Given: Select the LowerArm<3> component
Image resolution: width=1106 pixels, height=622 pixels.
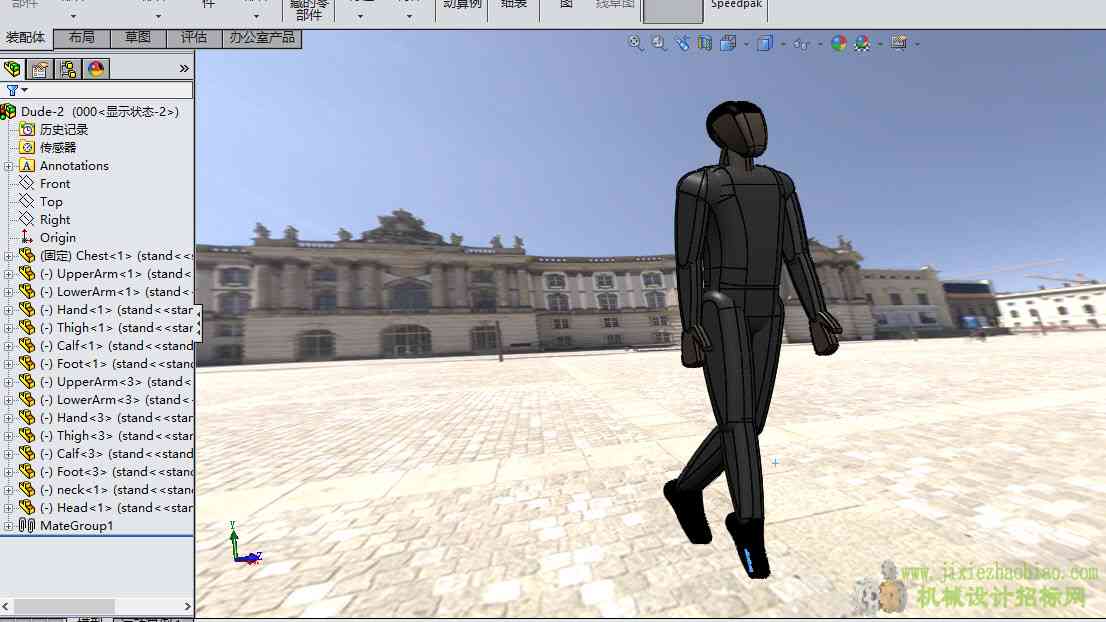Looking at the screenshot, I should pos(116,399).
